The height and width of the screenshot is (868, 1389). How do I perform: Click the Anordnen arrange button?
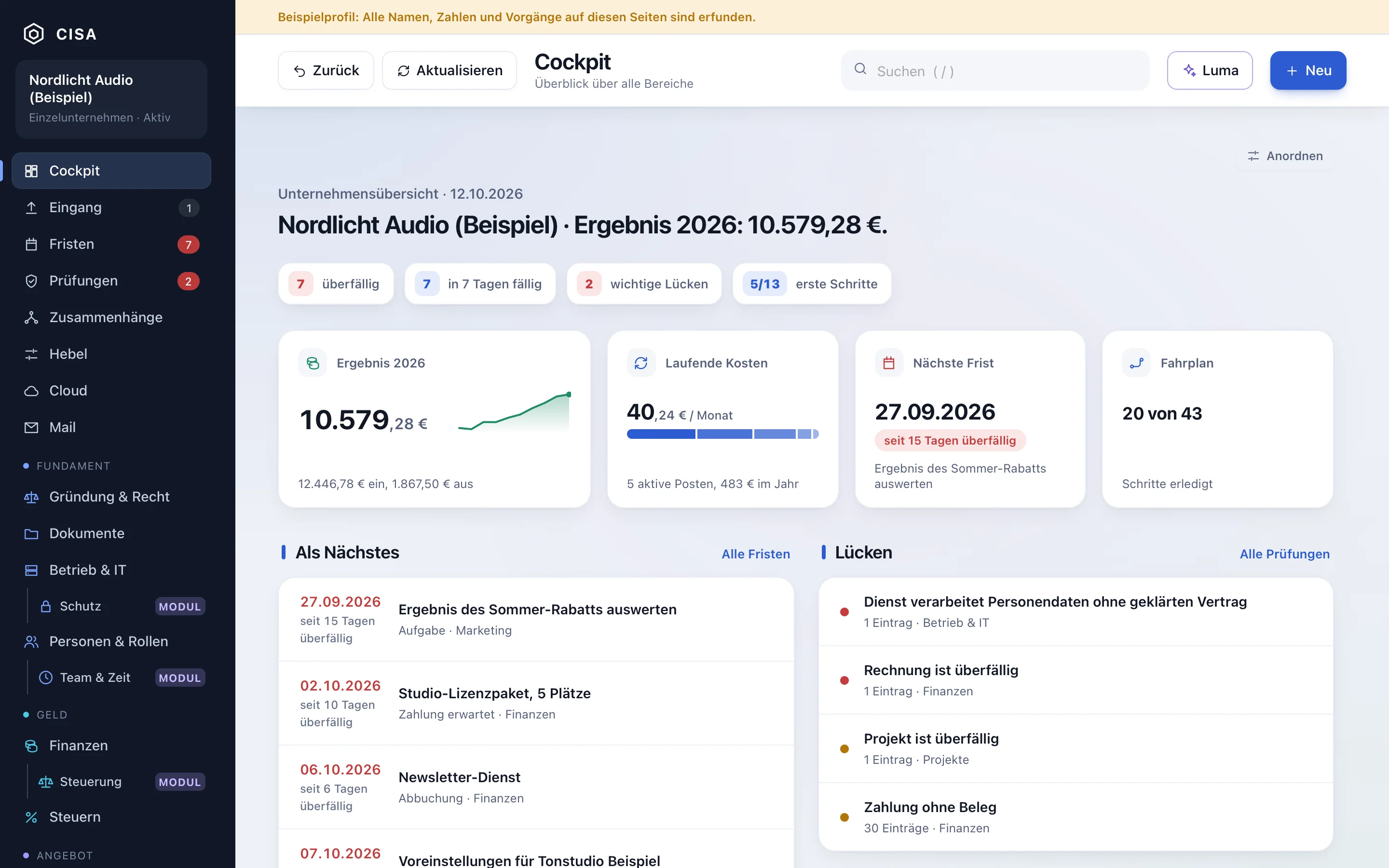(x=1285, y=156)
